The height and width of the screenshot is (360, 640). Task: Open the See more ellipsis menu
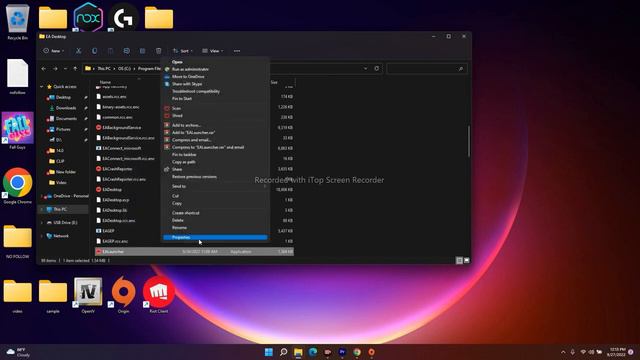(x=237, y=51)
